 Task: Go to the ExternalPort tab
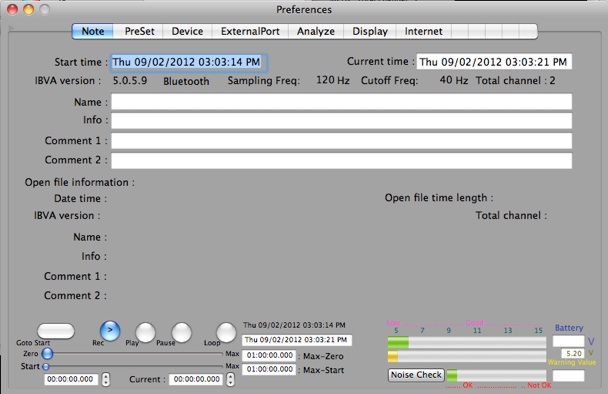click(250, 31)
